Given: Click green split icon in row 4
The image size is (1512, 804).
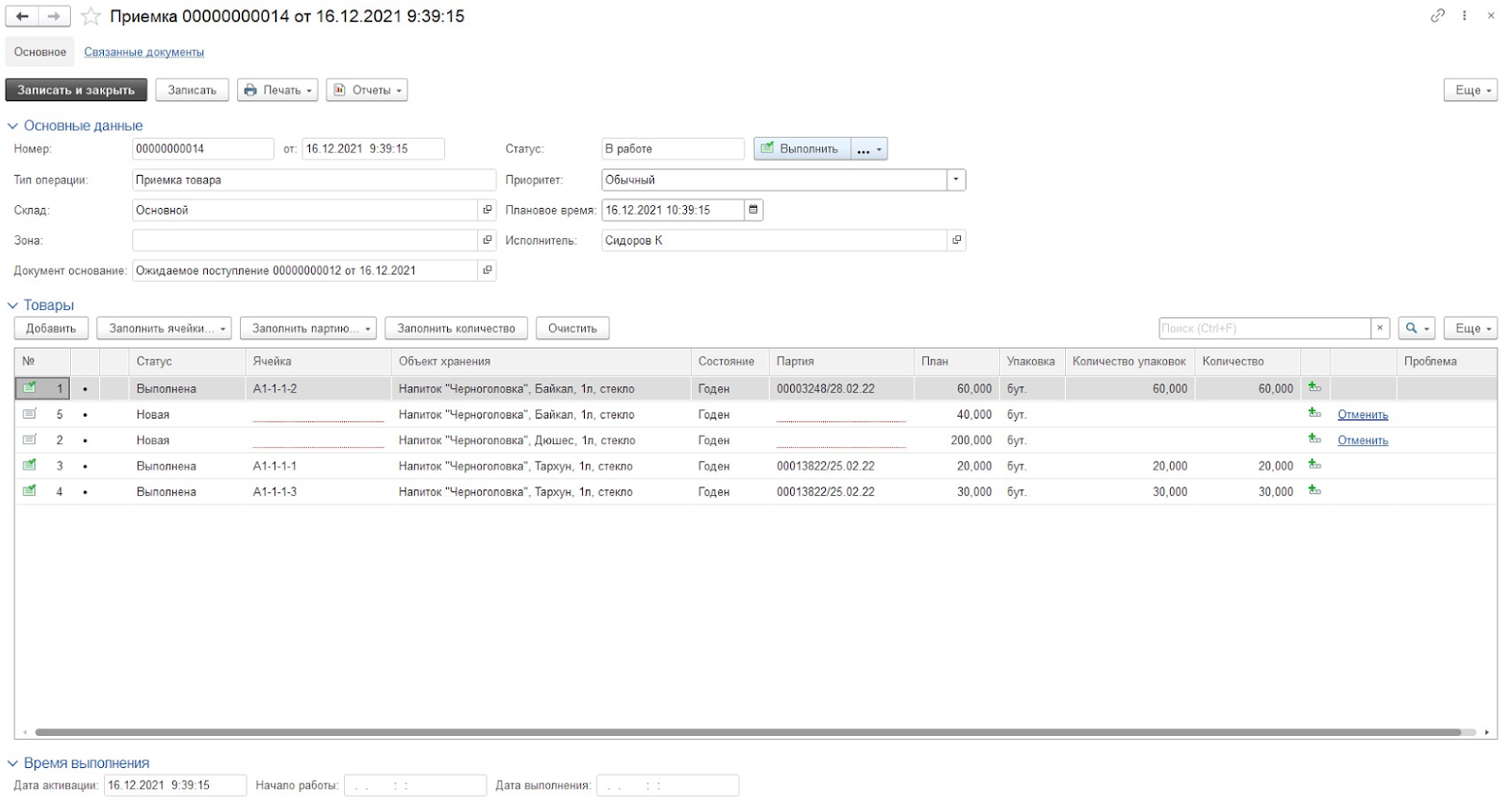Looking at the screenshot, I should pyautogui.click(x=1314, y=490).
